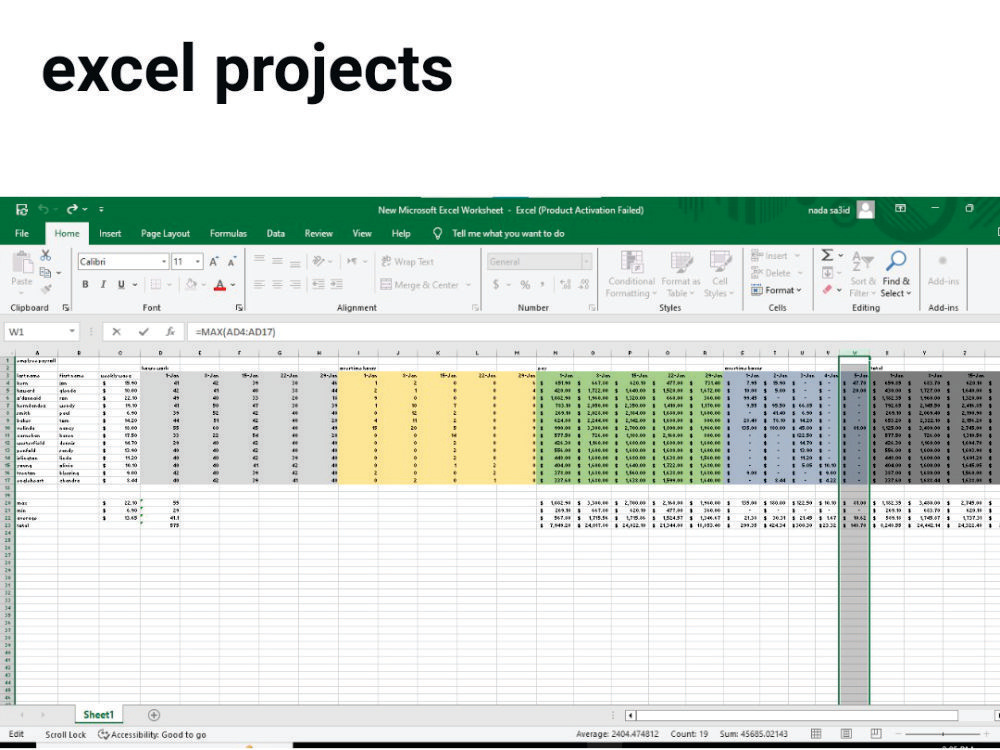The width and height of the screenshot is (1000, 750).
Task: Click the zoom slider in the status bar
Action: [943, 734]
